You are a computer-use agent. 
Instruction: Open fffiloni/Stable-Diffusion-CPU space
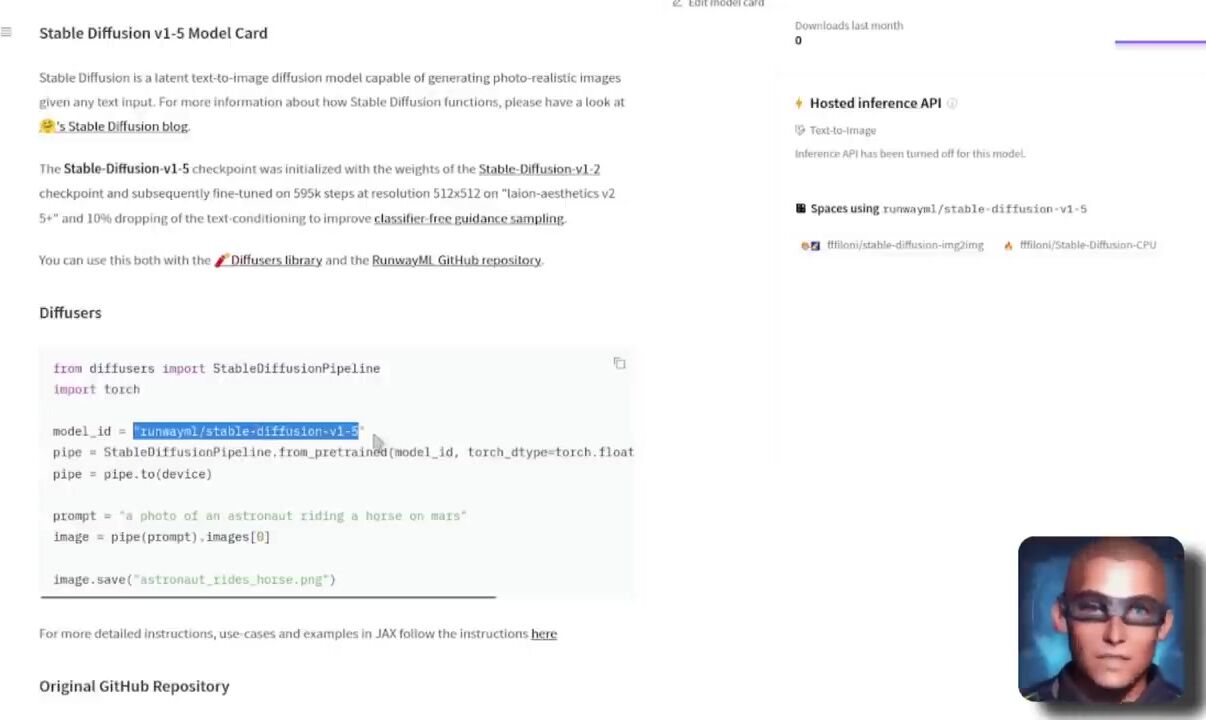tap(1087, 245)
